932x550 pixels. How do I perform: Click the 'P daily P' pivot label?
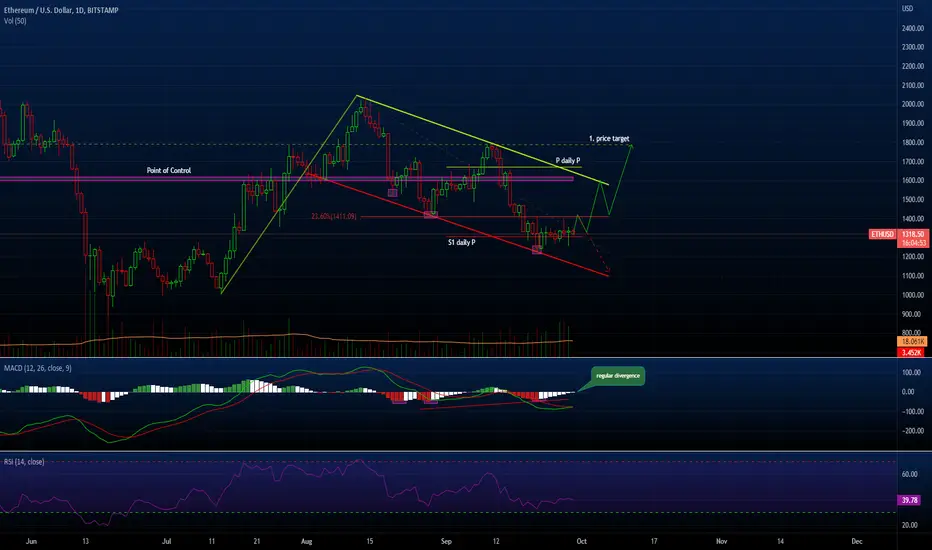click(568, 161)
